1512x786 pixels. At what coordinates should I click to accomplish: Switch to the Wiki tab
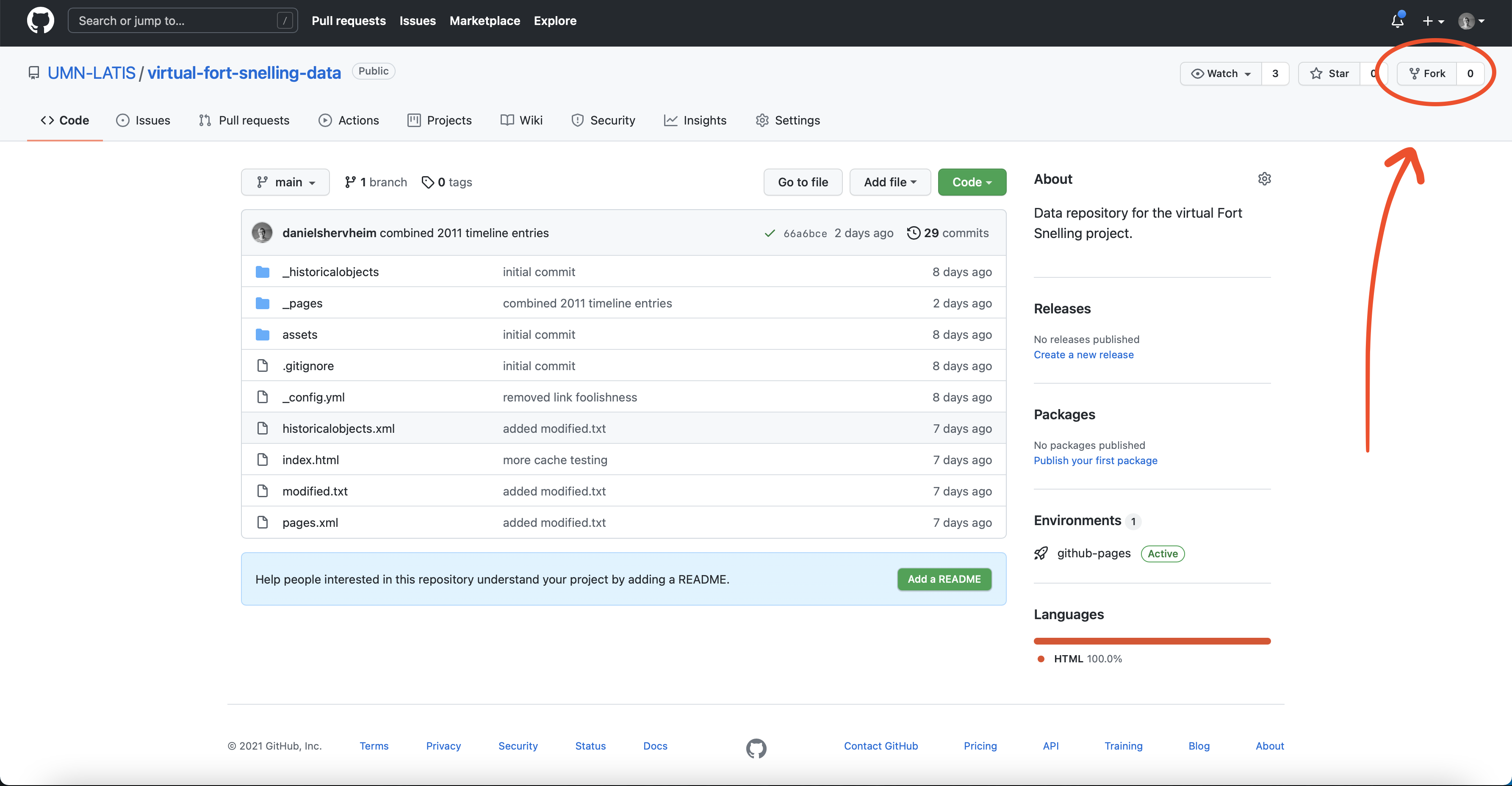tap(521, 120)
